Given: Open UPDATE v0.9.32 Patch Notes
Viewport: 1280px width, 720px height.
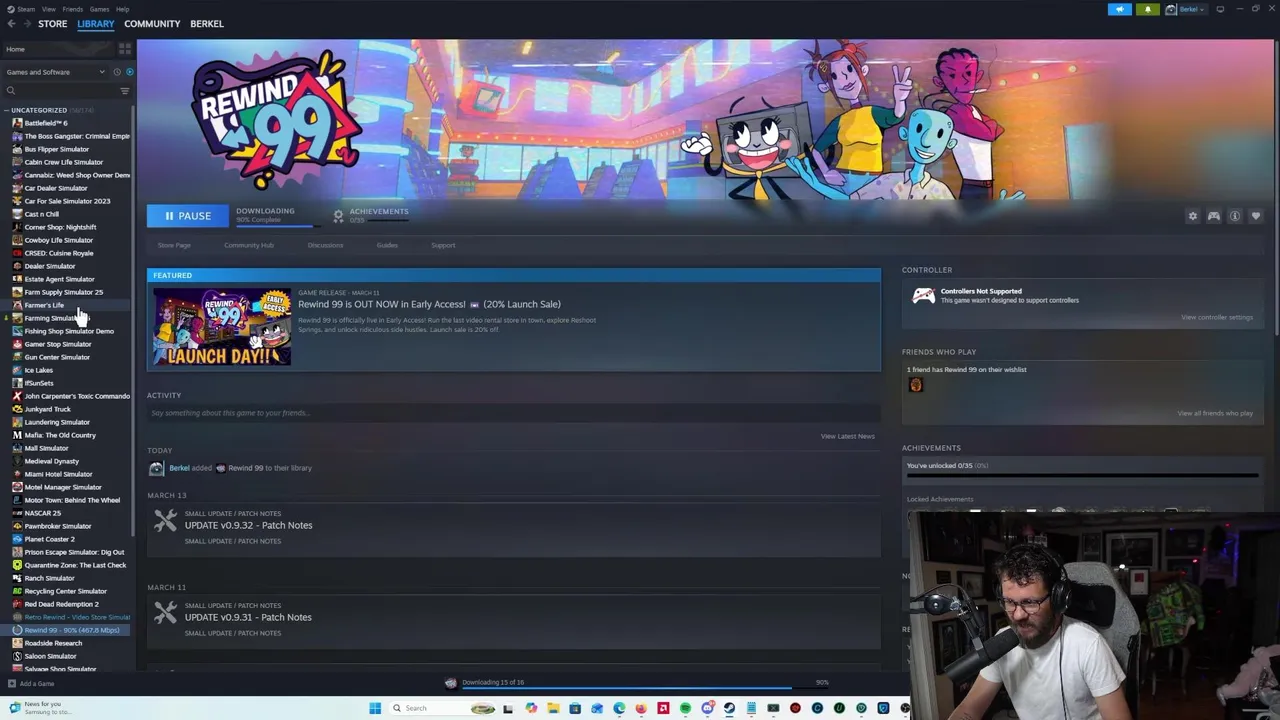Looking at the screenshot, I should [x=248, y=525].
